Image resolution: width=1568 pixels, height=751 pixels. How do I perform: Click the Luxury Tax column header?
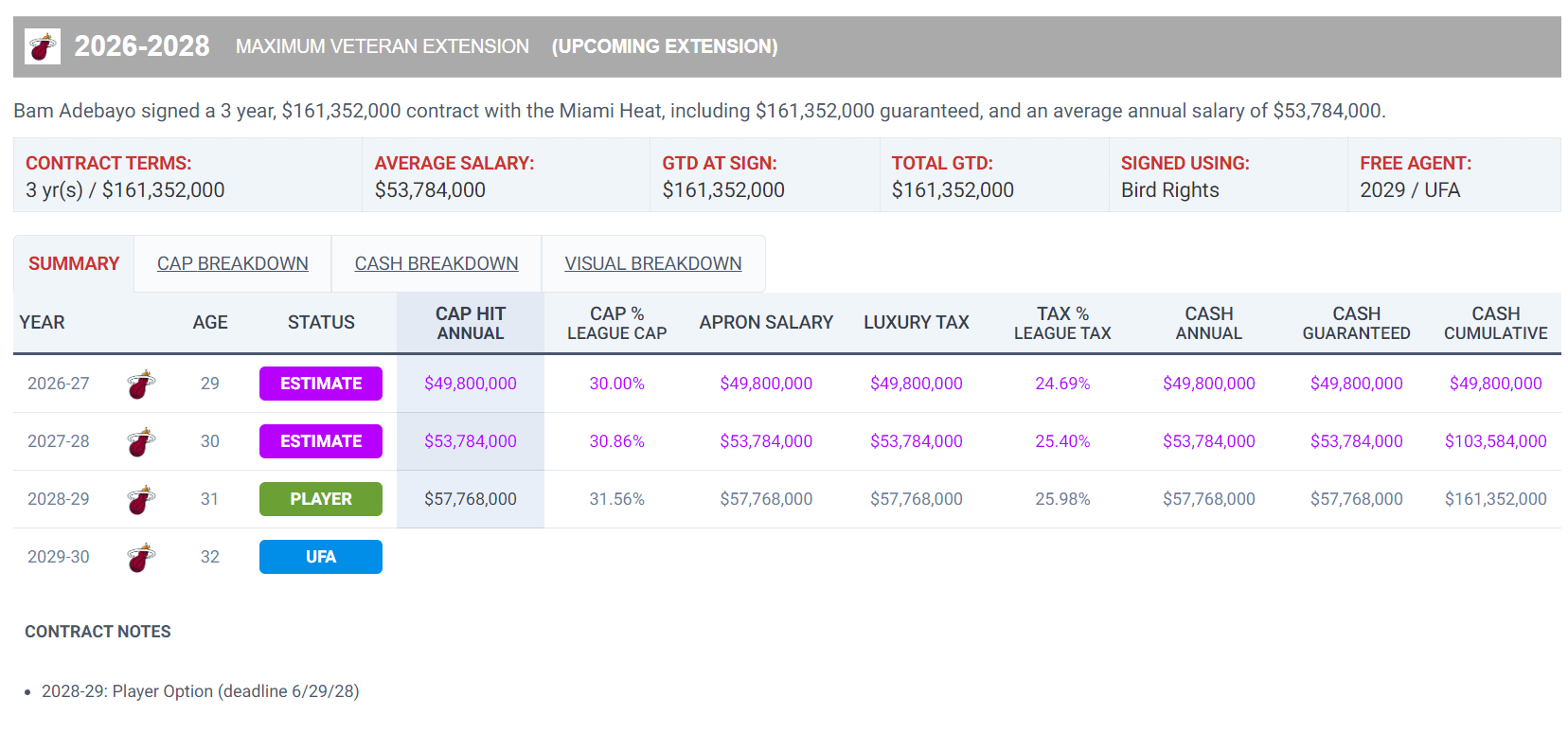[916, 323]
